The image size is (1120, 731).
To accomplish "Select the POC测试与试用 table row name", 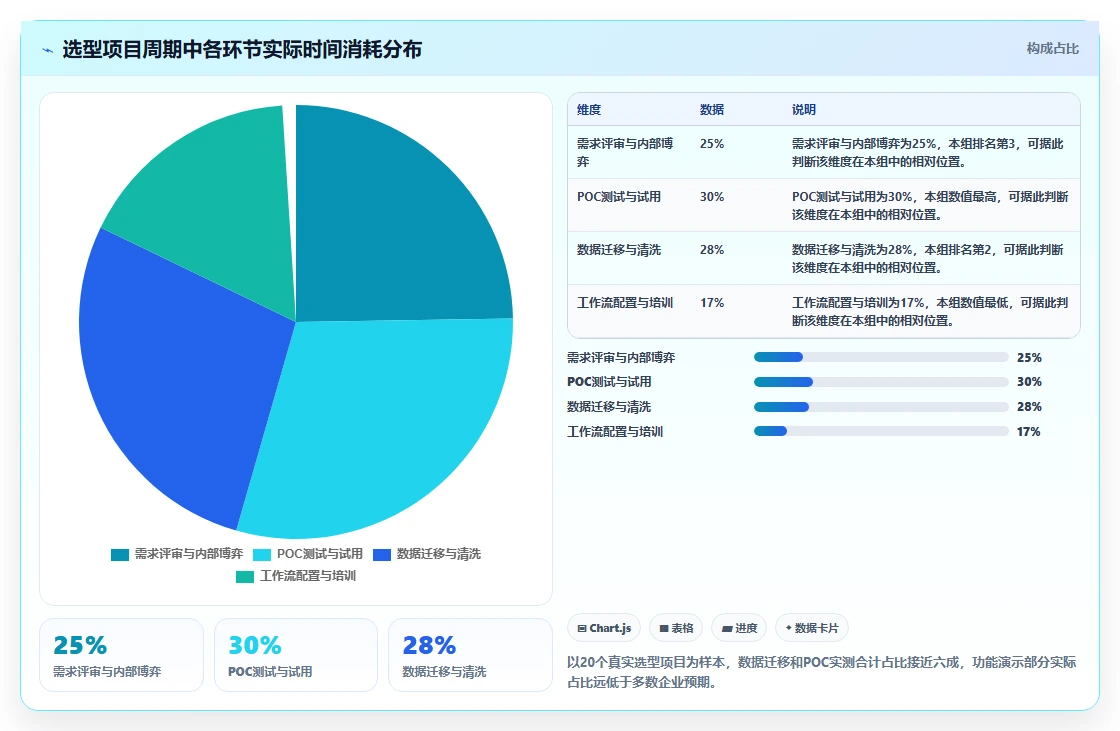I will pos(619,197).
